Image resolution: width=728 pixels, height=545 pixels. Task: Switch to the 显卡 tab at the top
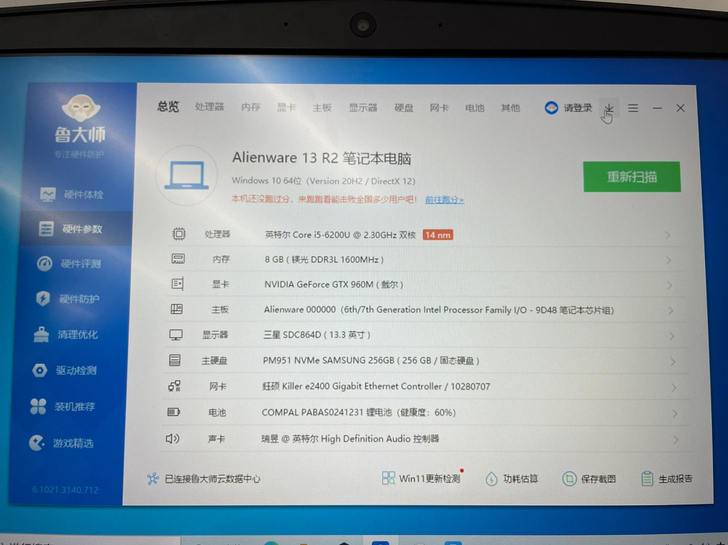(286, 107)
